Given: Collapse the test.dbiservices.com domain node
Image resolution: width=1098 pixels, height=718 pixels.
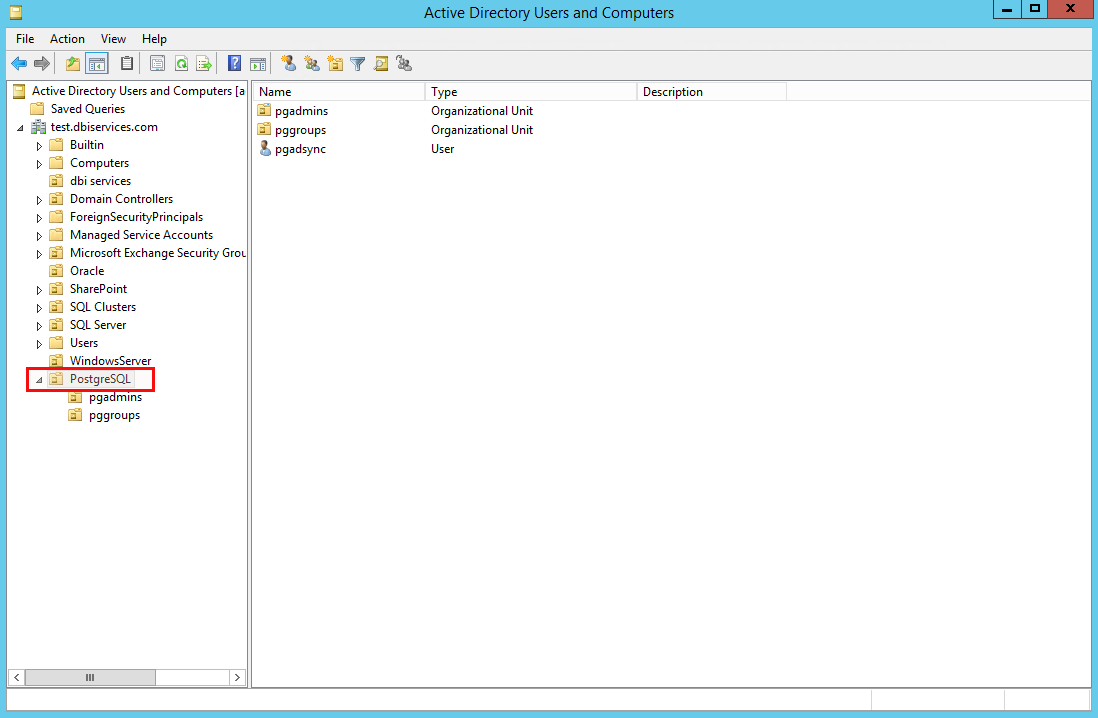Looking at the screenshot, I should tap(20, 127).
